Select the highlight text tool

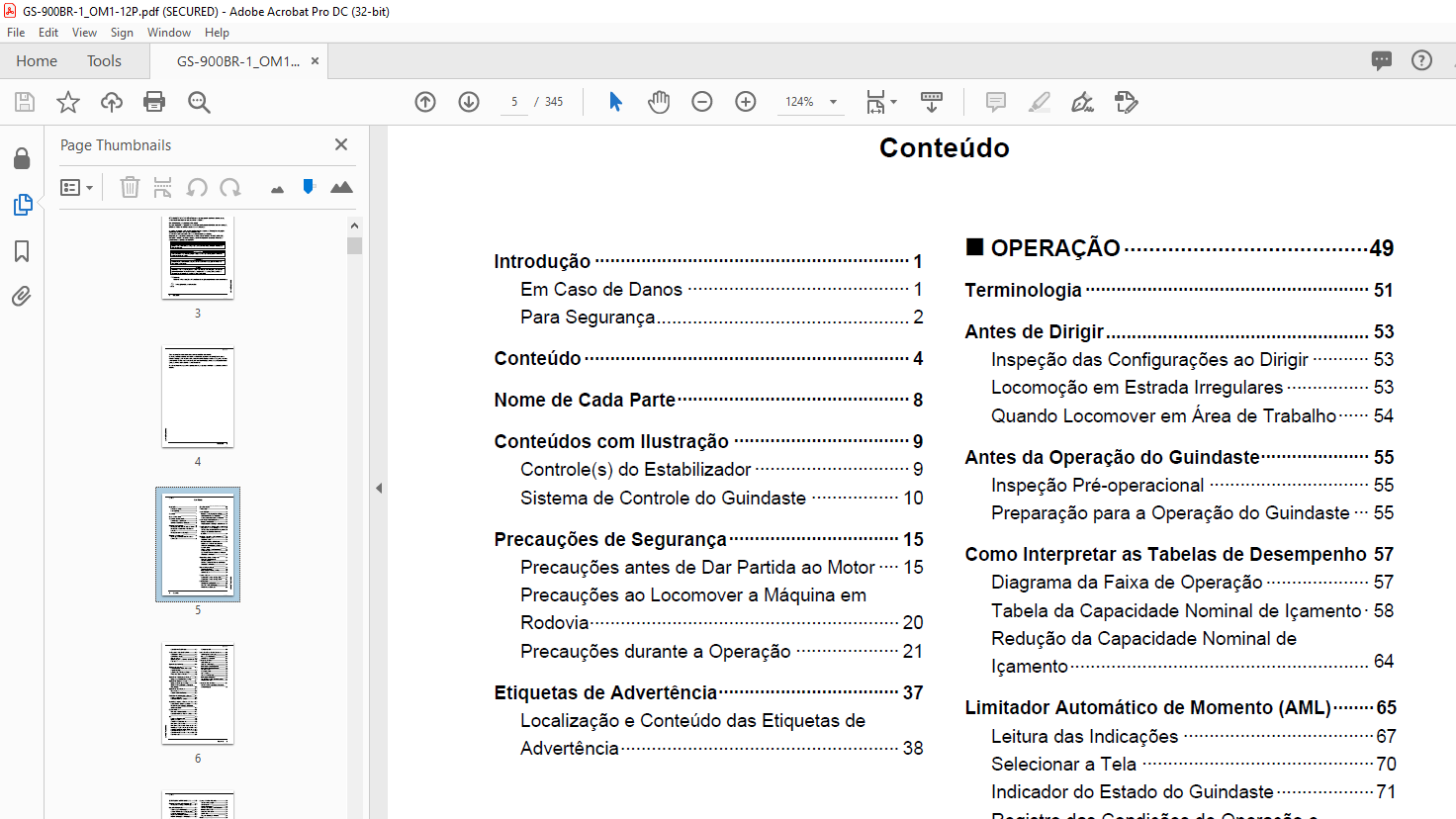1040,102
